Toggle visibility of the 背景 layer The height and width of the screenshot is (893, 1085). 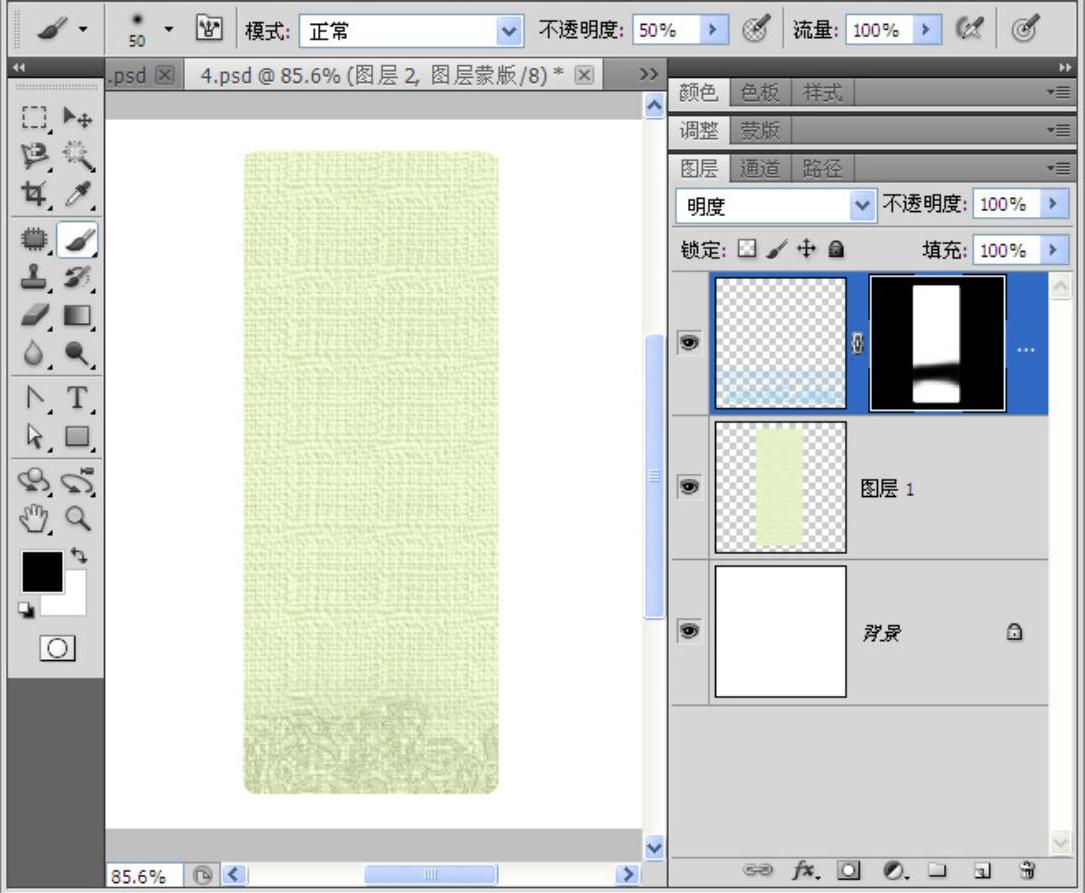tap(689, 632)
